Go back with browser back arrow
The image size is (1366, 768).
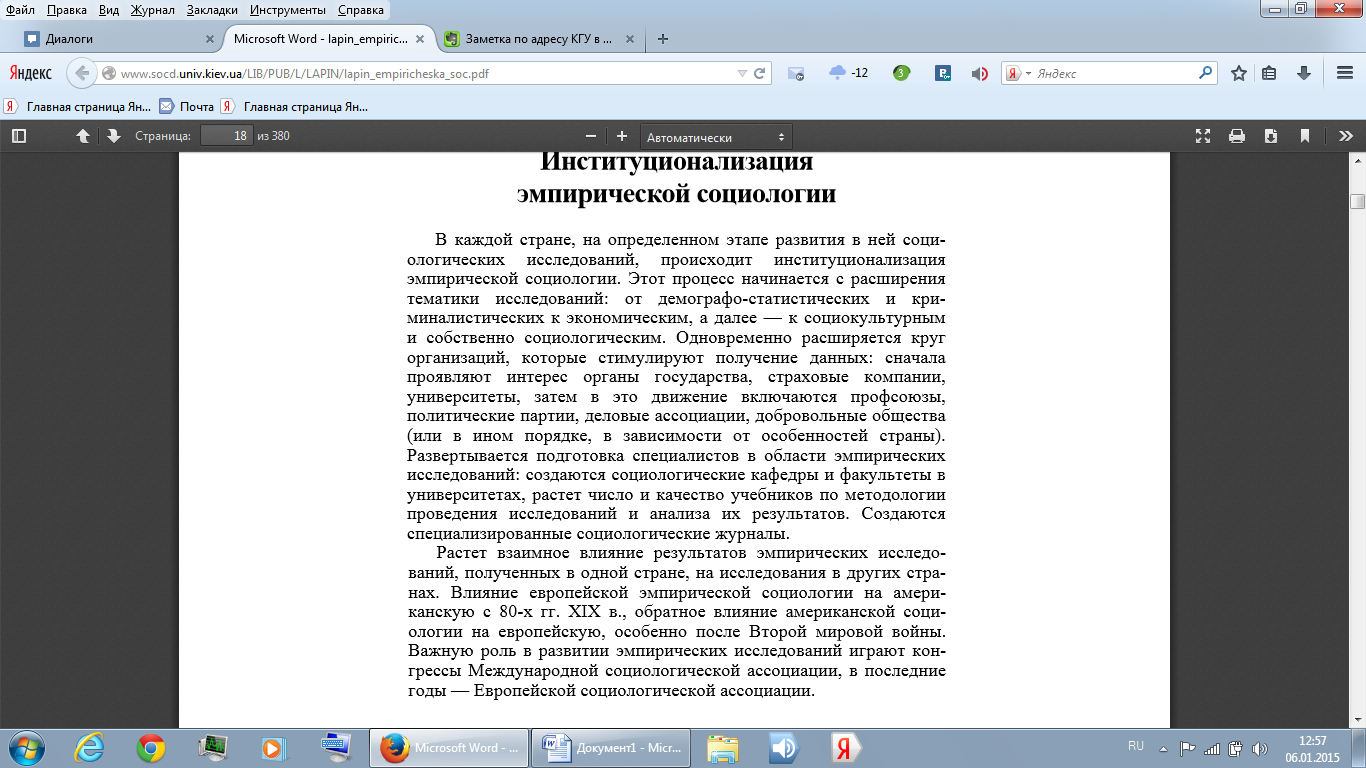click(x=82, y=73)
